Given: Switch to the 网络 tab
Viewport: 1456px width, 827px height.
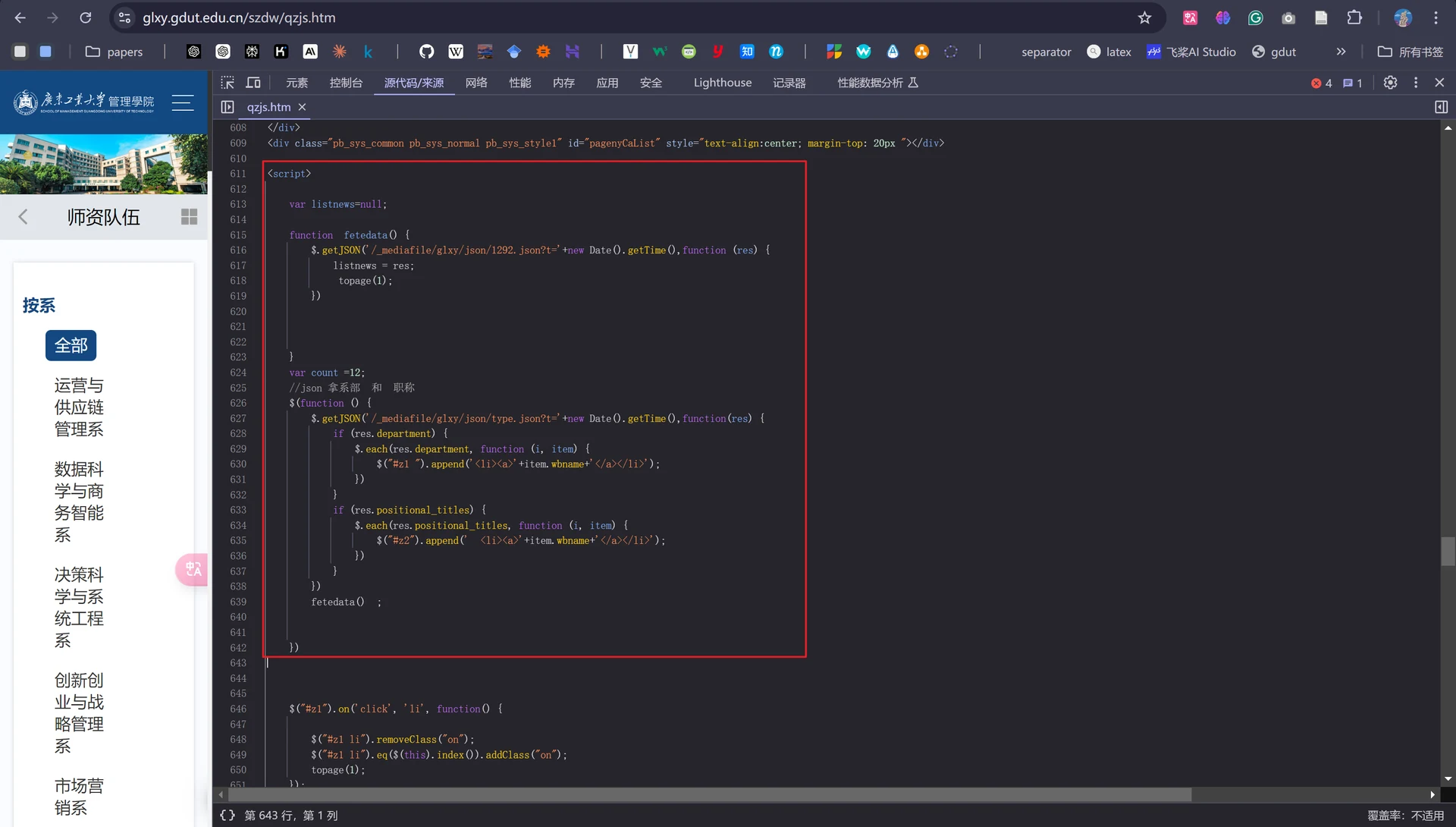Looking at the screenshot, I should [x=476, y=83].
